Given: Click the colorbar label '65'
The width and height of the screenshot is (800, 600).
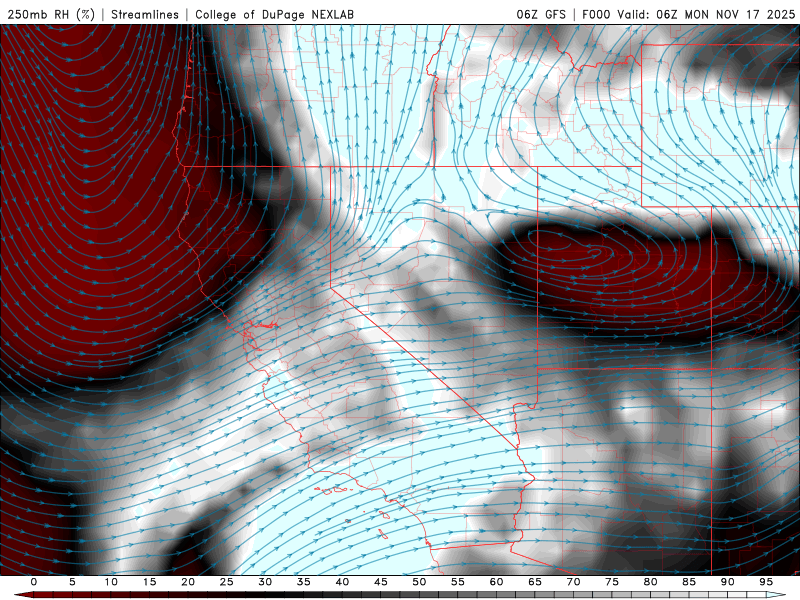Looking at the screenshot, I should [x=535, y=582].
